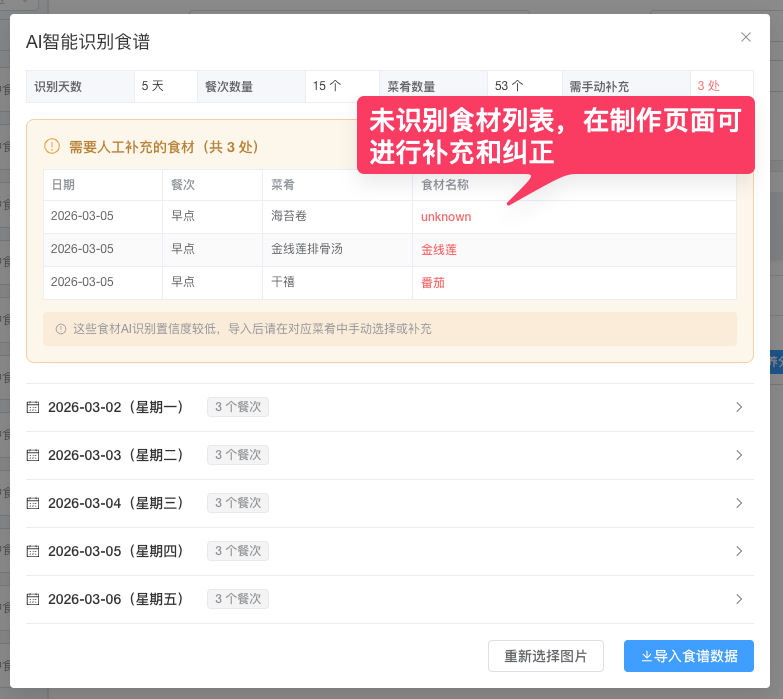783x699 pixels.
Task: Click the 2026-03-04 (星期三) date label
Action: tap(116, 503)
